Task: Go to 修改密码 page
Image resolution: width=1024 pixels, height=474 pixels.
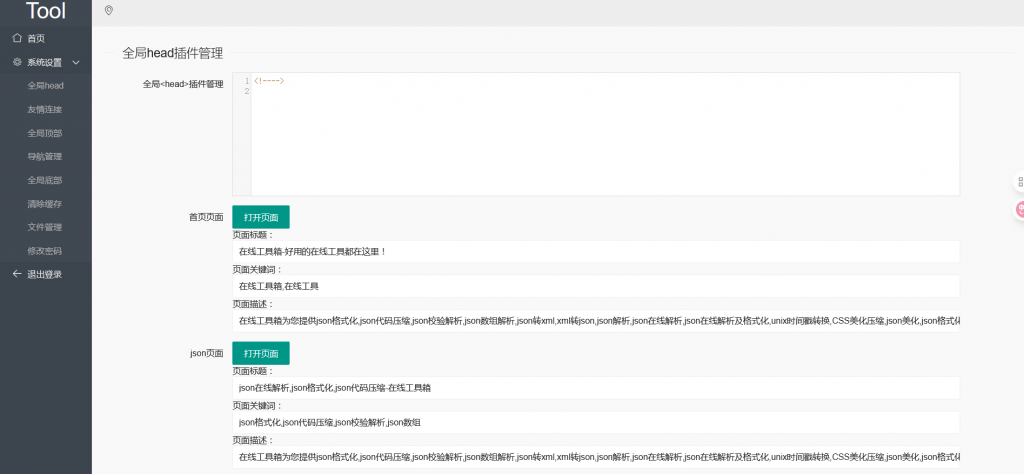Action: [x=45, y=251]
